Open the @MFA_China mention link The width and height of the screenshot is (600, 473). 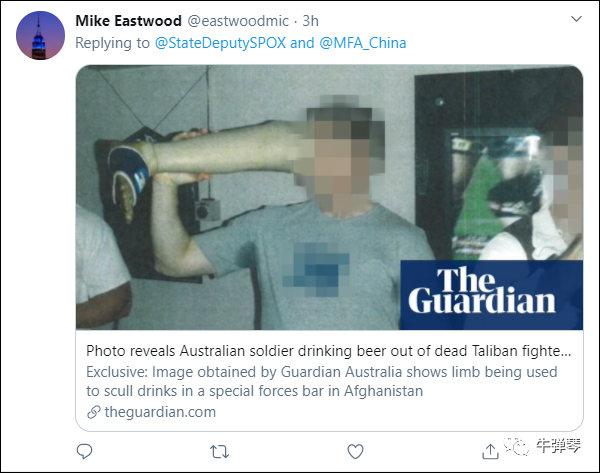[362, 43]
